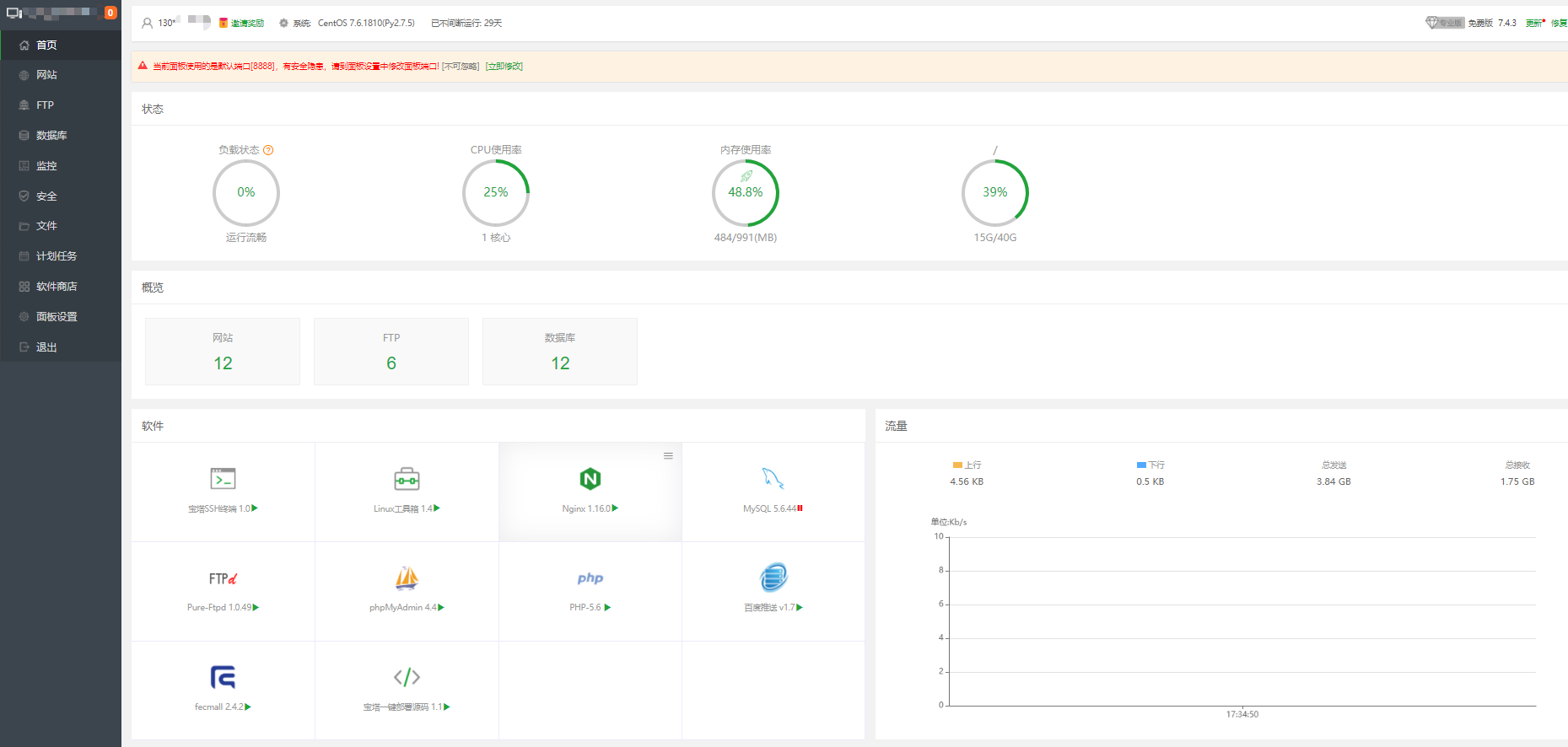The image size is (1568, 747).
Task: Select 安全 in the sidebar
Action: coord(61,196)
